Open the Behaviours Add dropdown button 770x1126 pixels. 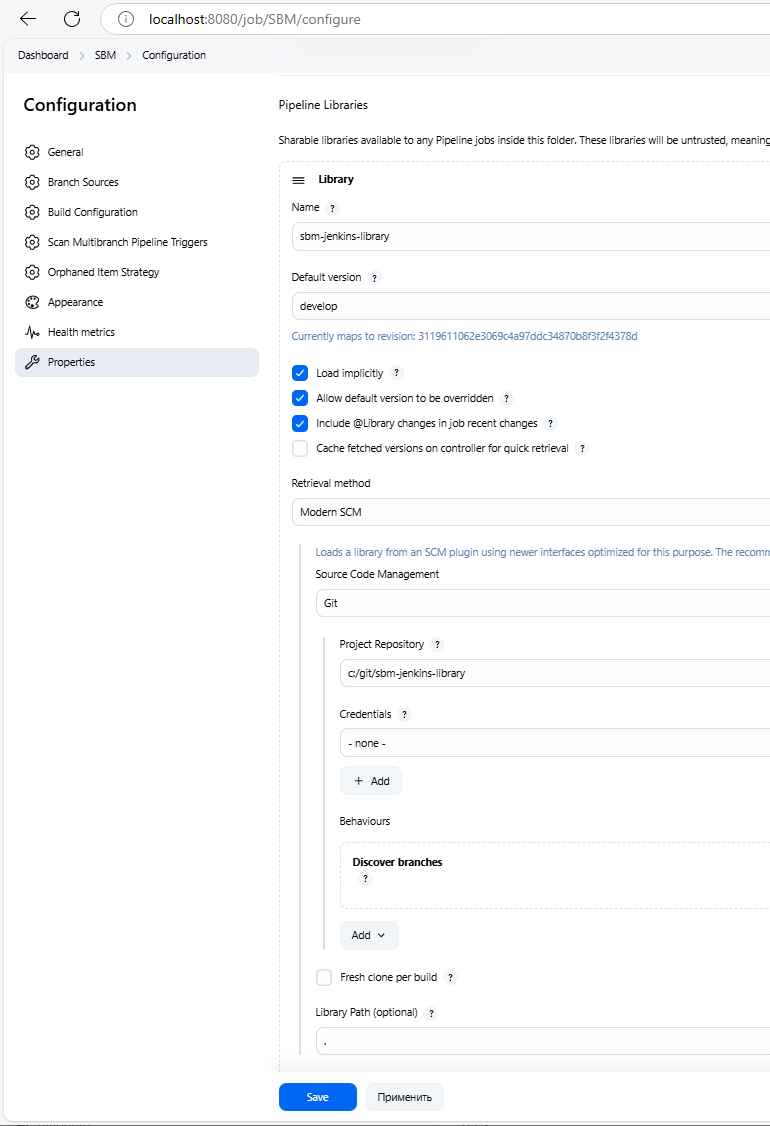[x=369, y=935]
